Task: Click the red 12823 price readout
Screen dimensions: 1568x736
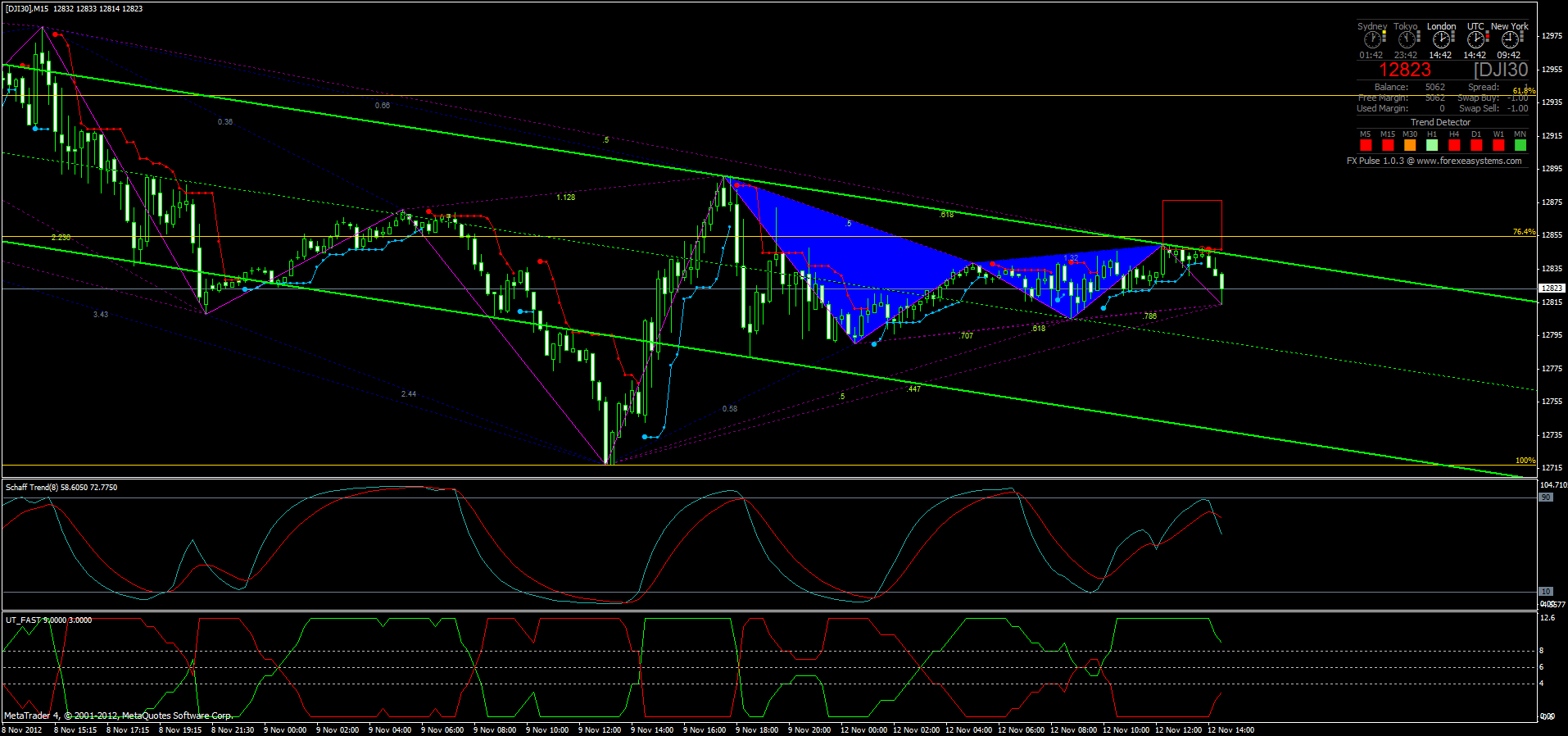Action: coord(1404,70)
